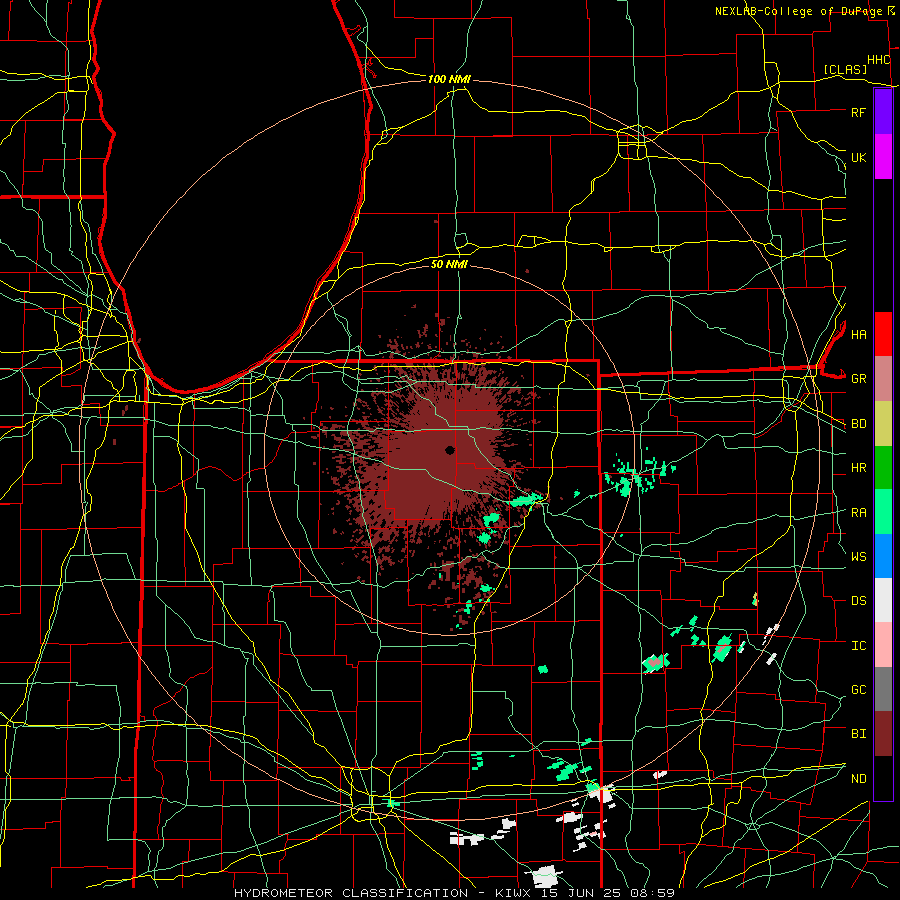Pick the dusty pink GR legend swatch
This screenshot has width=900, height=900.
883,379
